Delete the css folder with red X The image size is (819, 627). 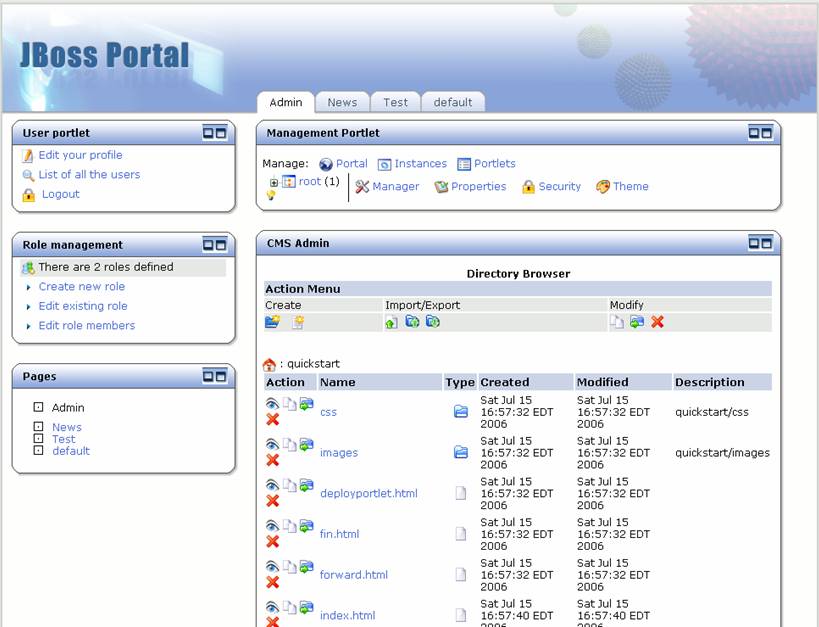click(x=272, y=419)
